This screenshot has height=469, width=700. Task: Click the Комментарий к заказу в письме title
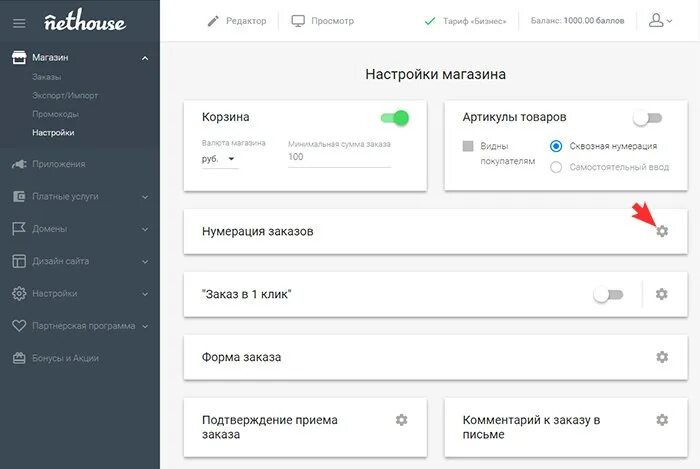(531, 427)
